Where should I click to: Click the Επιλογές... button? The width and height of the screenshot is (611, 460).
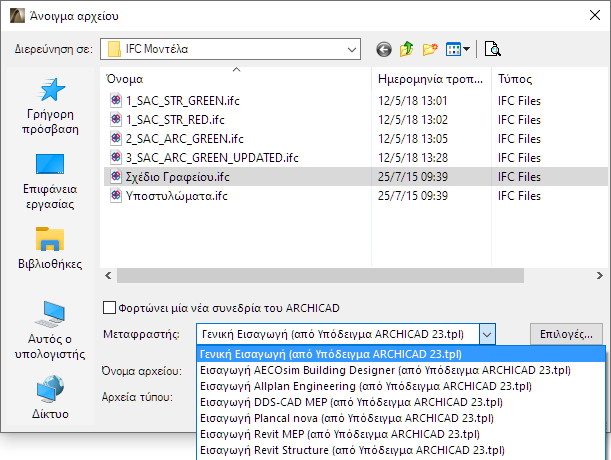coord(566,334)
